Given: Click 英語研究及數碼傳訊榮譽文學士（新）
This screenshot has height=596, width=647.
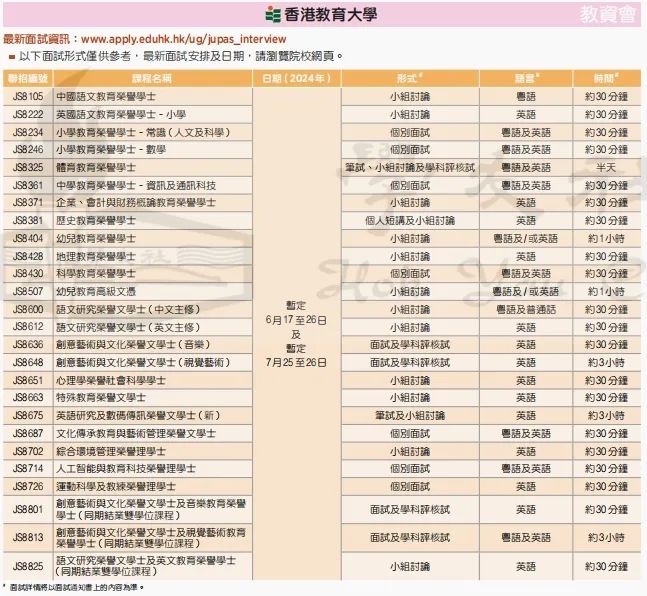Looking at the screenshot, I should tap(138, 415).
